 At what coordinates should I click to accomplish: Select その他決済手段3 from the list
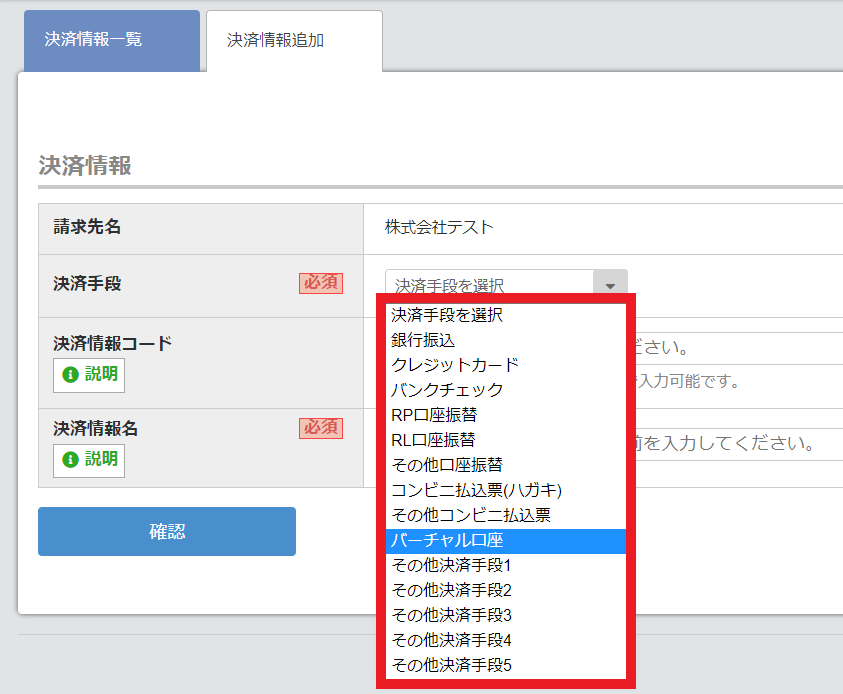[x=452, y=615]
